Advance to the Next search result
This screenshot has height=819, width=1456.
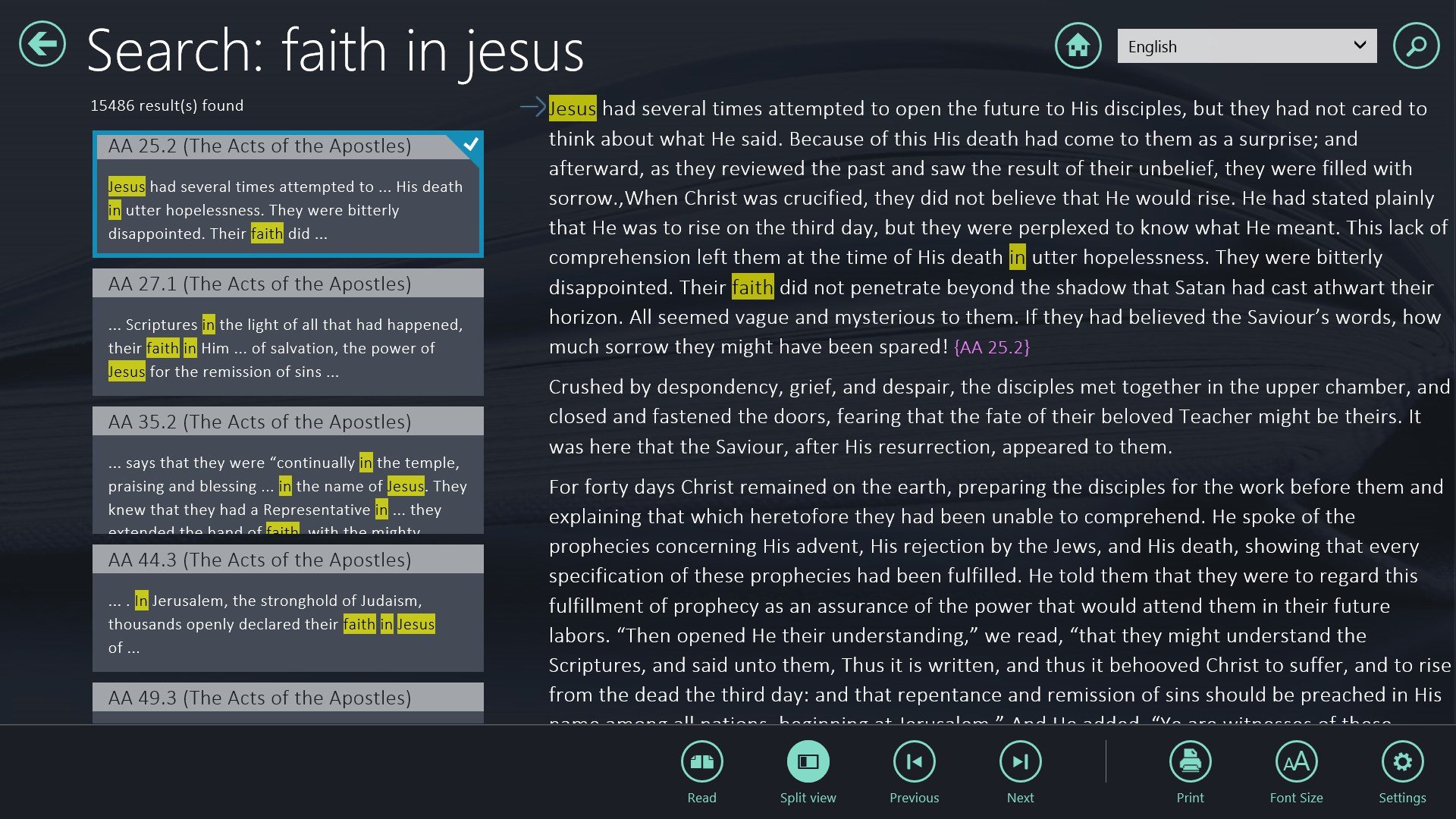tap(1020, 762)
